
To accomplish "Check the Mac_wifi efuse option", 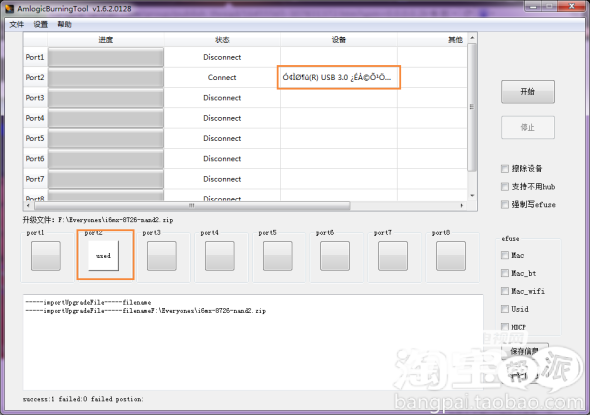I will click(505, 291).
